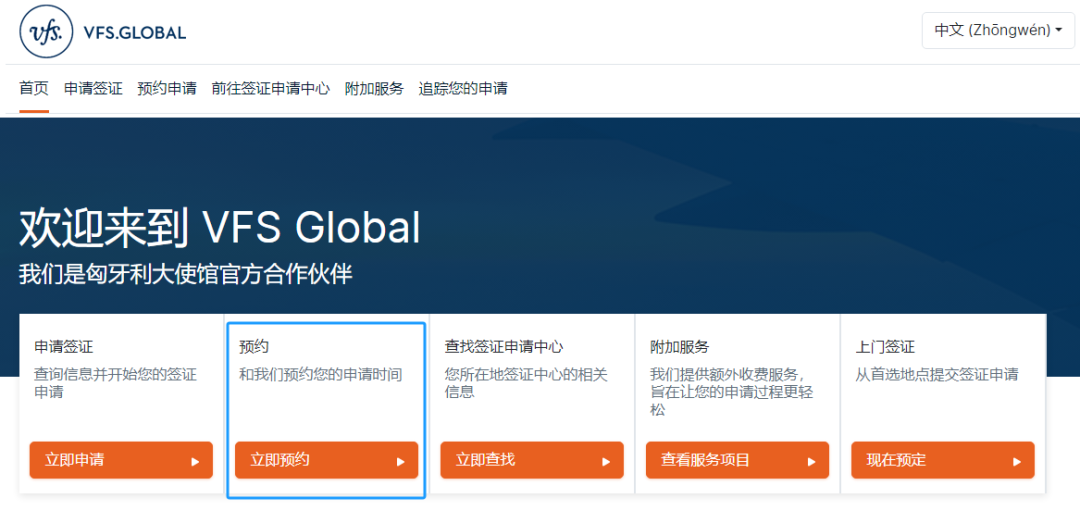Click the 您所在地签证中心的相关信息 description text
1080x523 pixels.
[x=526, y=384]
